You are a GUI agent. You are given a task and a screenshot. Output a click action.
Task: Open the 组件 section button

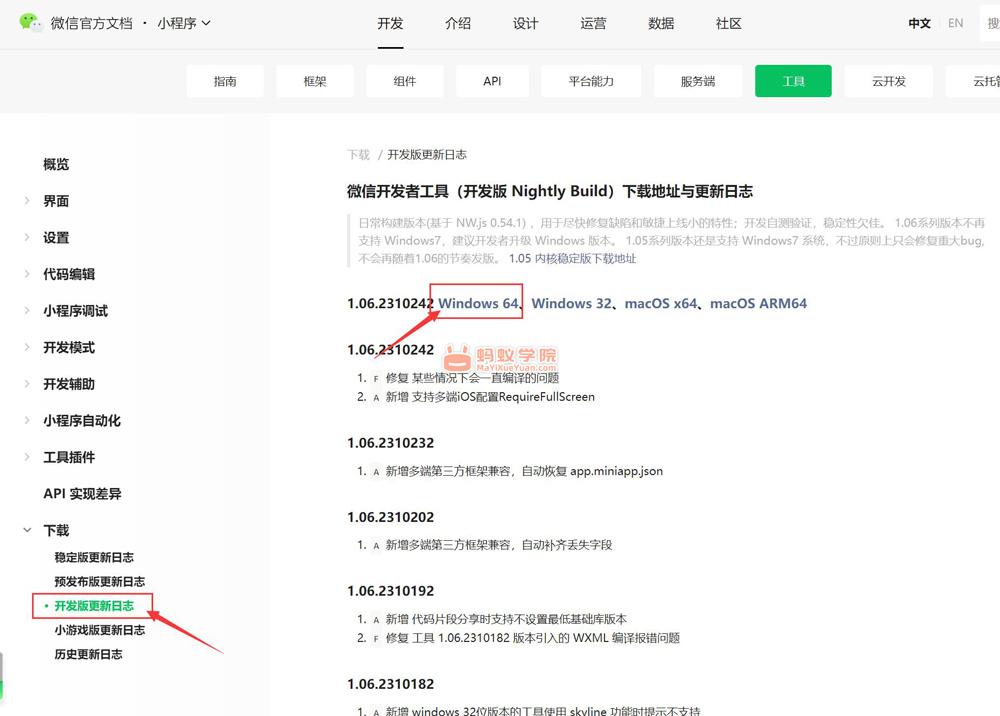[405, 81]
